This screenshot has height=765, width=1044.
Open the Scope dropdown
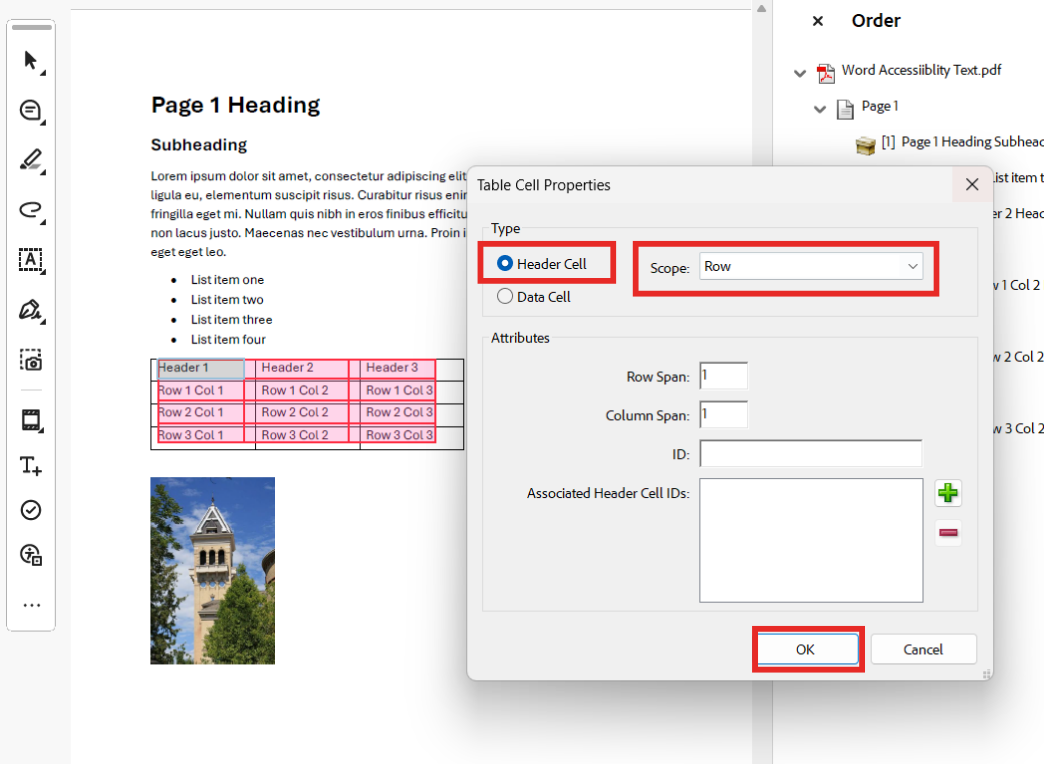(x=811, y=266)
